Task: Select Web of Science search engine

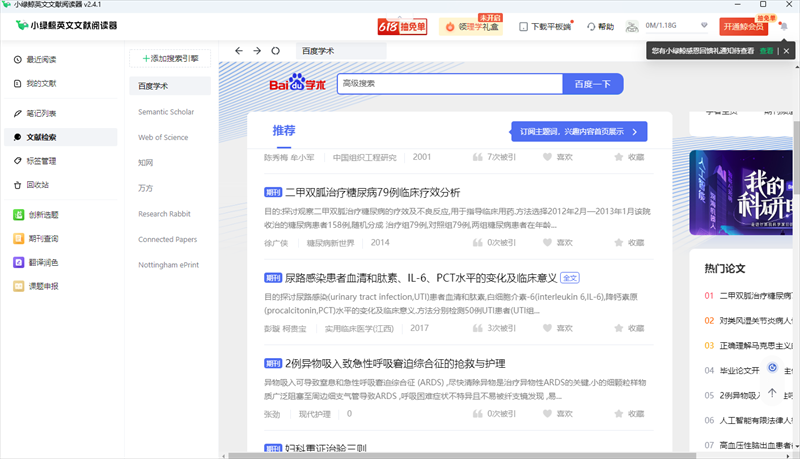Action: click(x=163, y=137)
